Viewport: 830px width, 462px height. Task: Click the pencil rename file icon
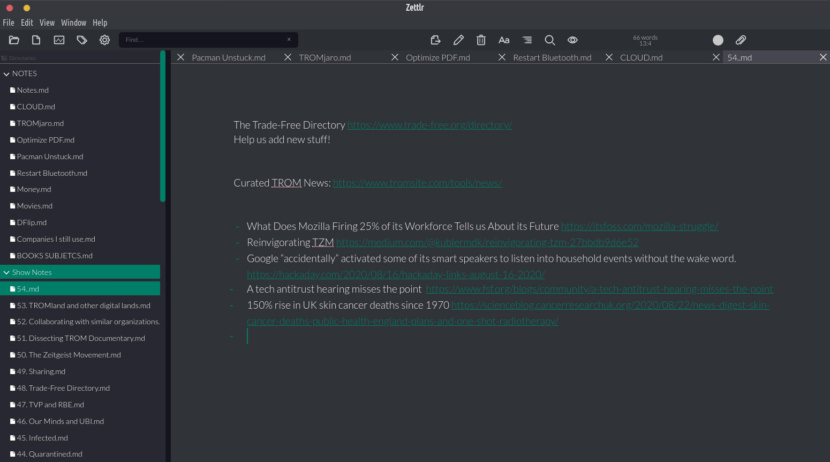[458, 40]
